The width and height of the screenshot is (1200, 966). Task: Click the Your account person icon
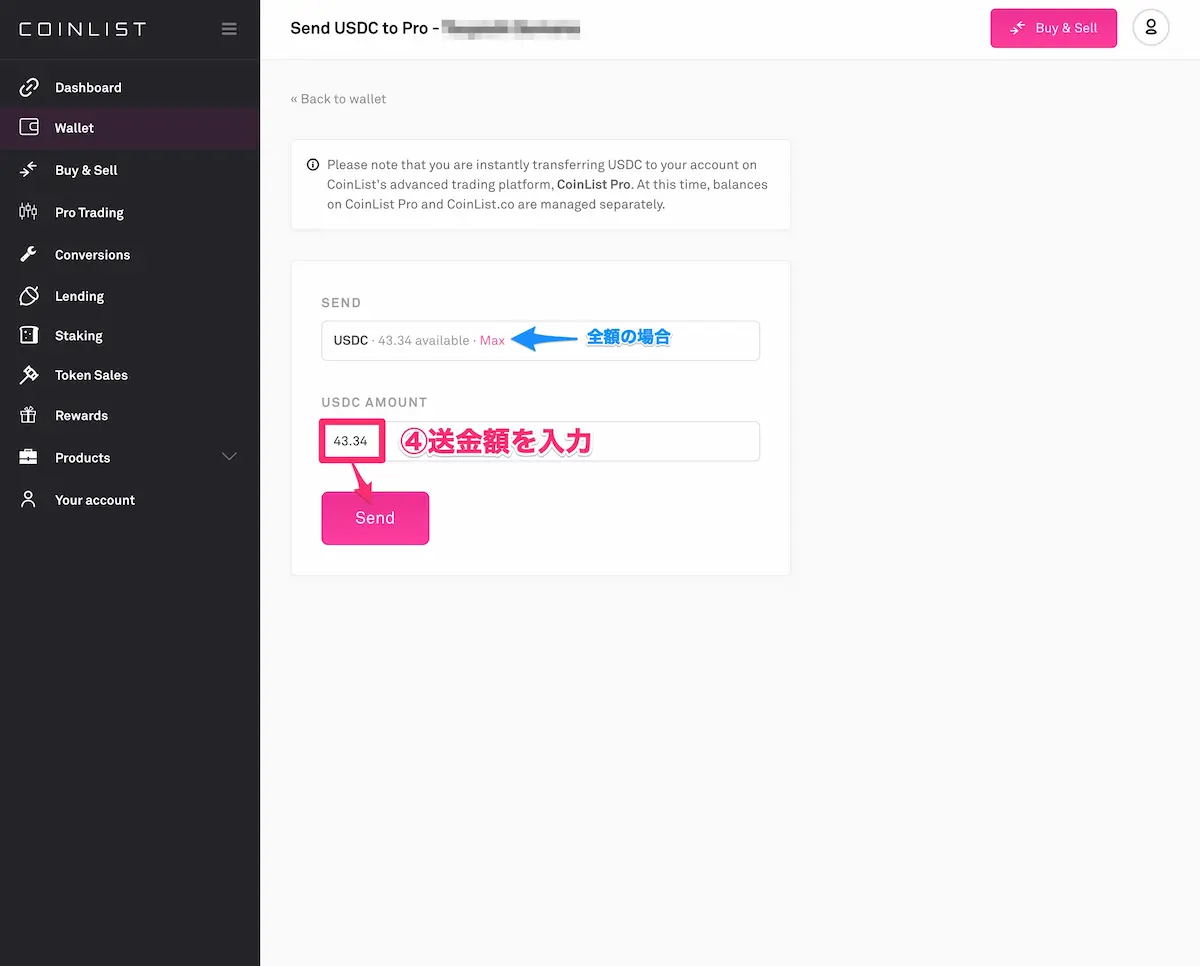pyautogui.click(x=29, y=499)
